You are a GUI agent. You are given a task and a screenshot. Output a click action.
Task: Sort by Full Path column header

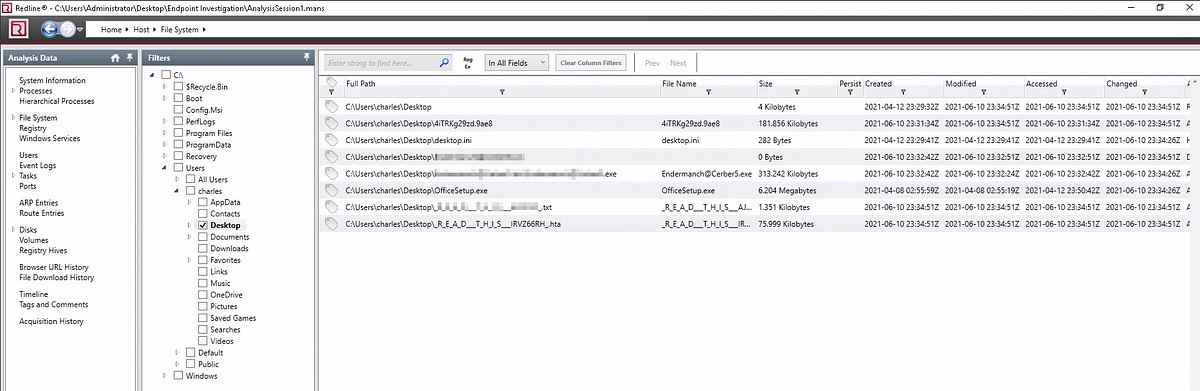pyautogui.click(x=361, y=83)
